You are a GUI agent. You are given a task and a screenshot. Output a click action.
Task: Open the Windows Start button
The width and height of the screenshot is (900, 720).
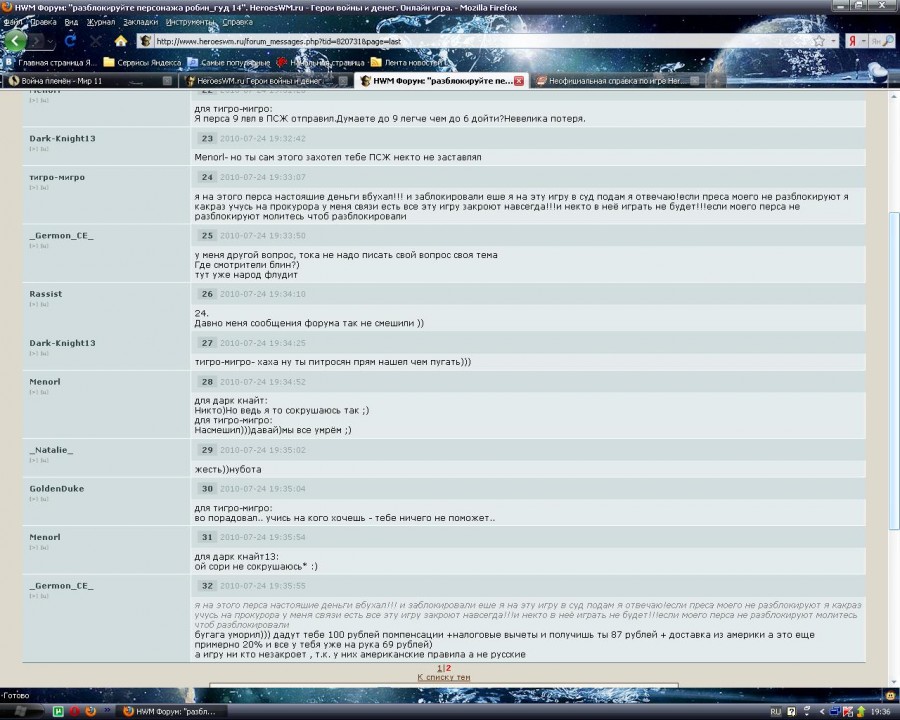pos(21,711)
